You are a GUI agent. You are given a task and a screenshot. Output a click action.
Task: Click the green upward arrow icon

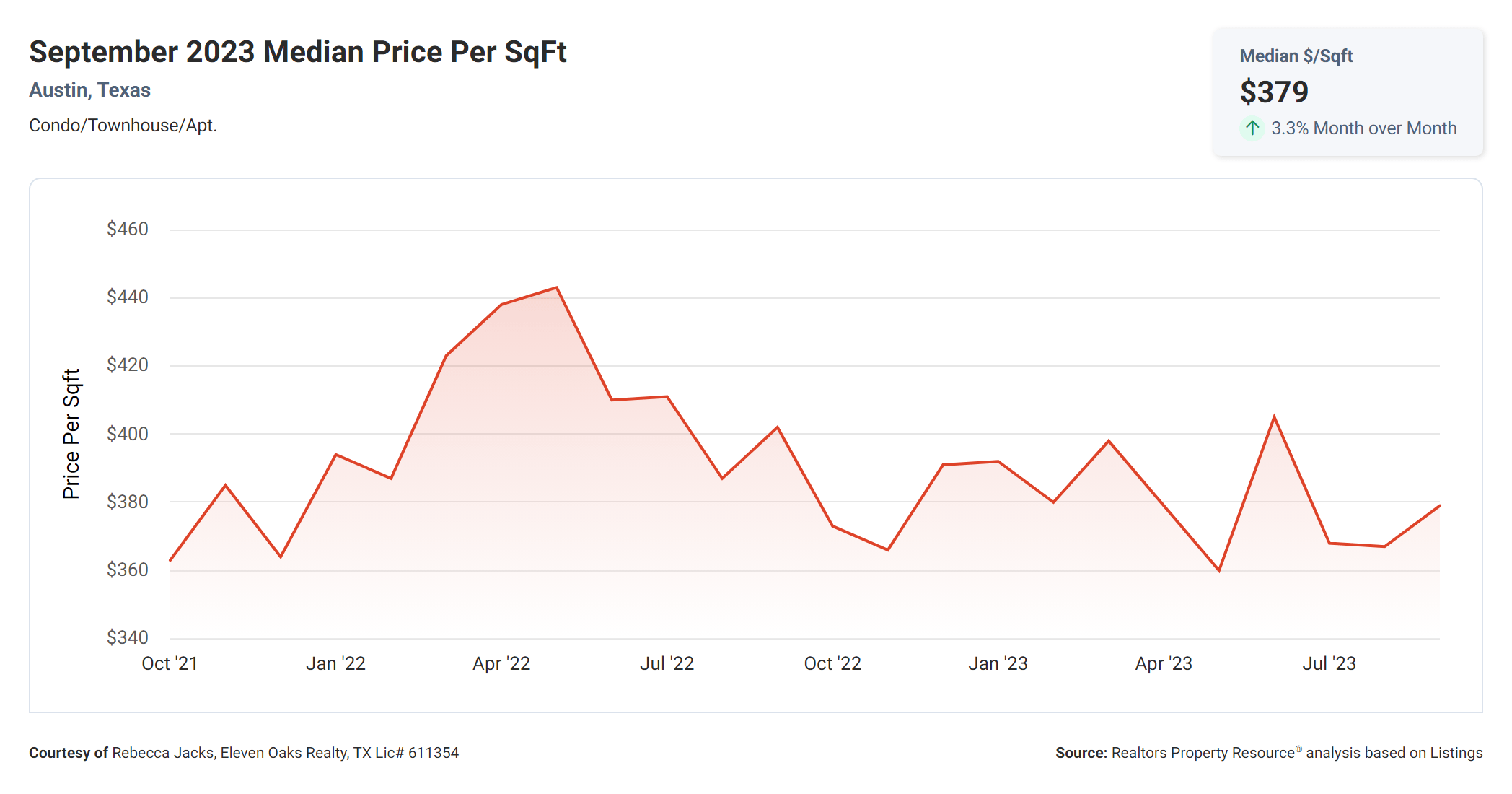click(x=1252, y=128)
